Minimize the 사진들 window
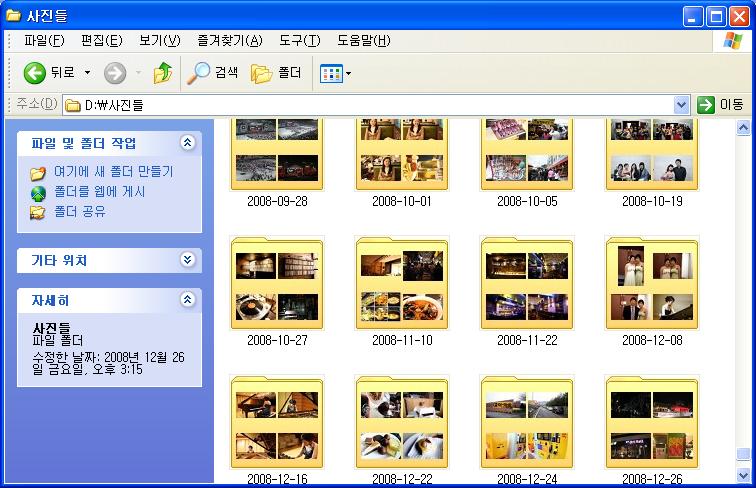The width and height of the screenshot is (756, 488). point(692,17)
